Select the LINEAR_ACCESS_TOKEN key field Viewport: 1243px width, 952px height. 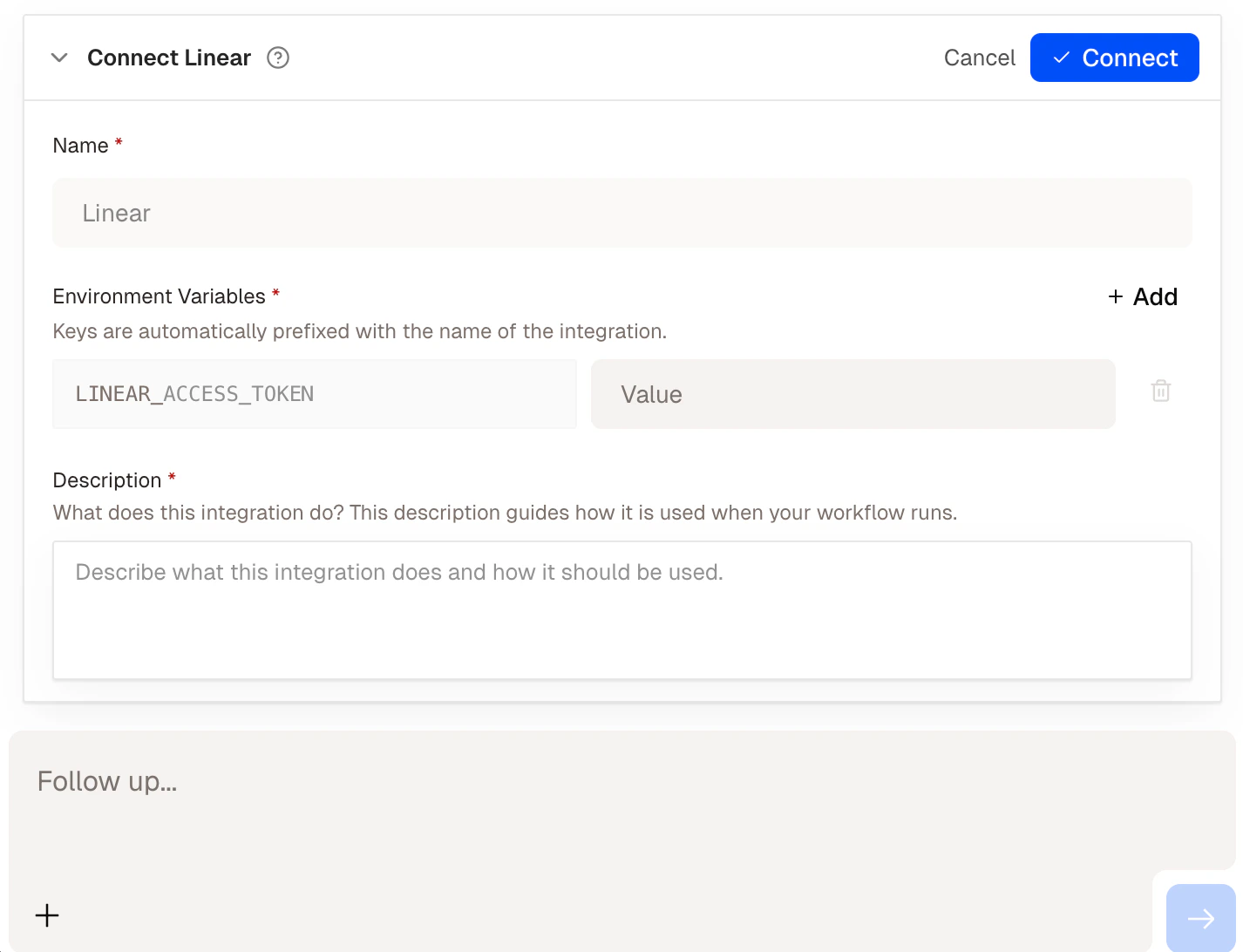[x=315, y=394]
